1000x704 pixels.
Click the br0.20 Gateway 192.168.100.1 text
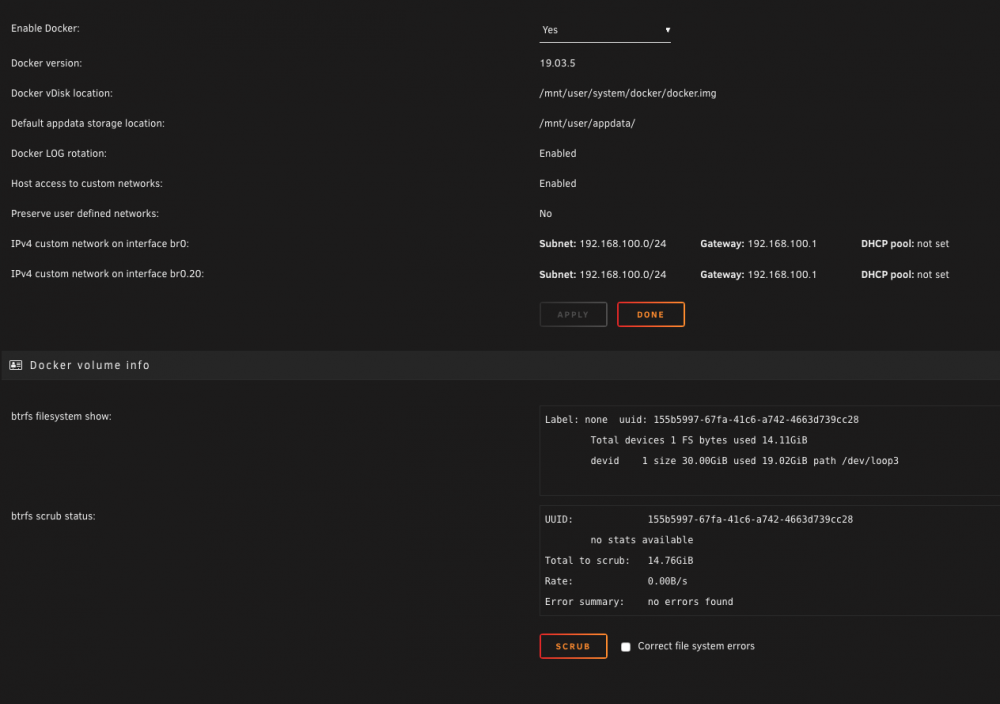(x=758, y=274)
